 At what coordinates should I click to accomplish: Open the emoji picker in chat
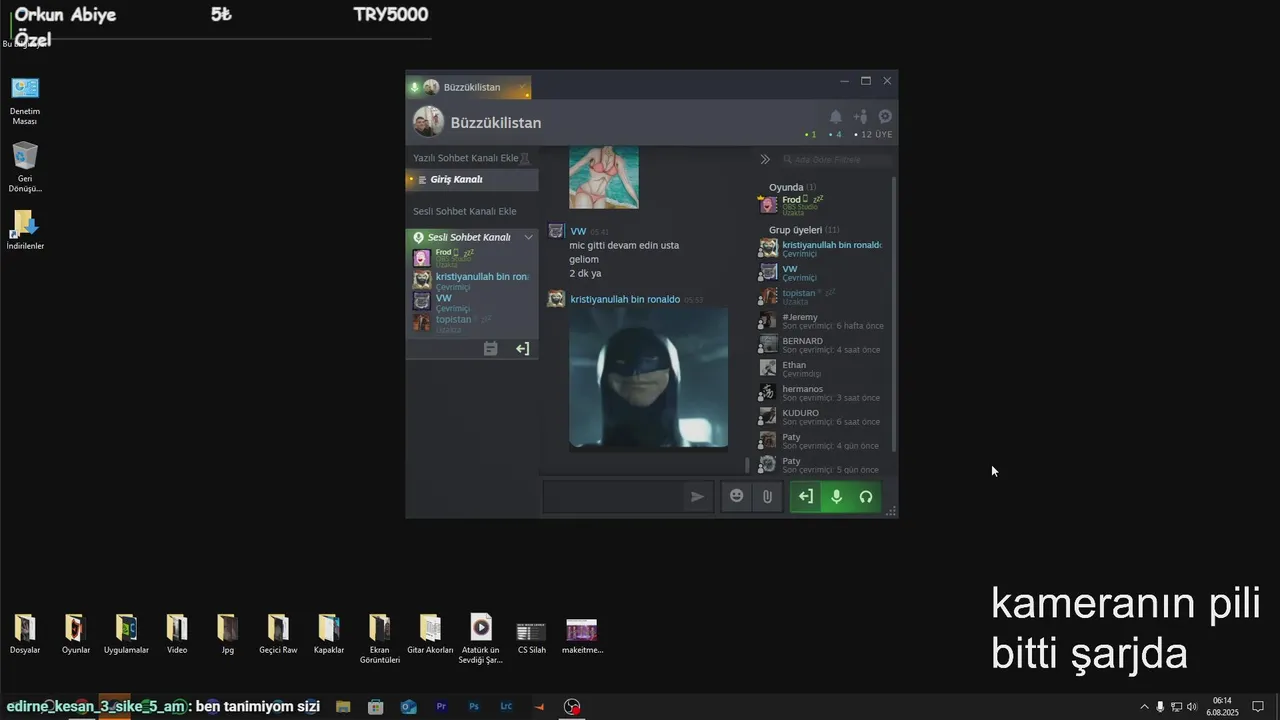(737, 496)
